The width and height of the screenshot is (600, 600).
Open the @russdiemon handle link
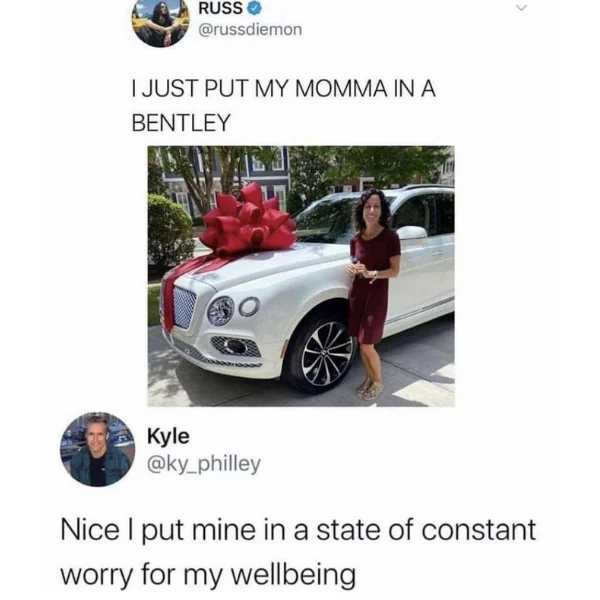pos(250,30)
